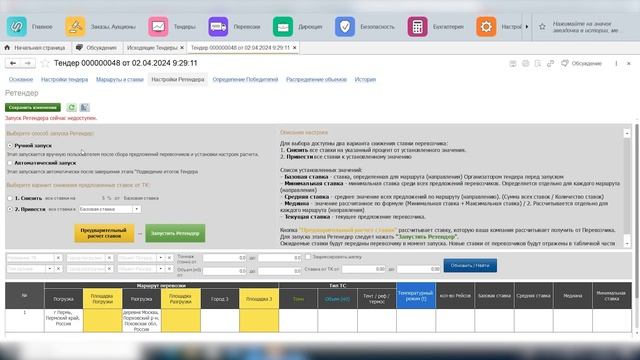Open the История tab
The image size is (640, 360).
[365, 80]
